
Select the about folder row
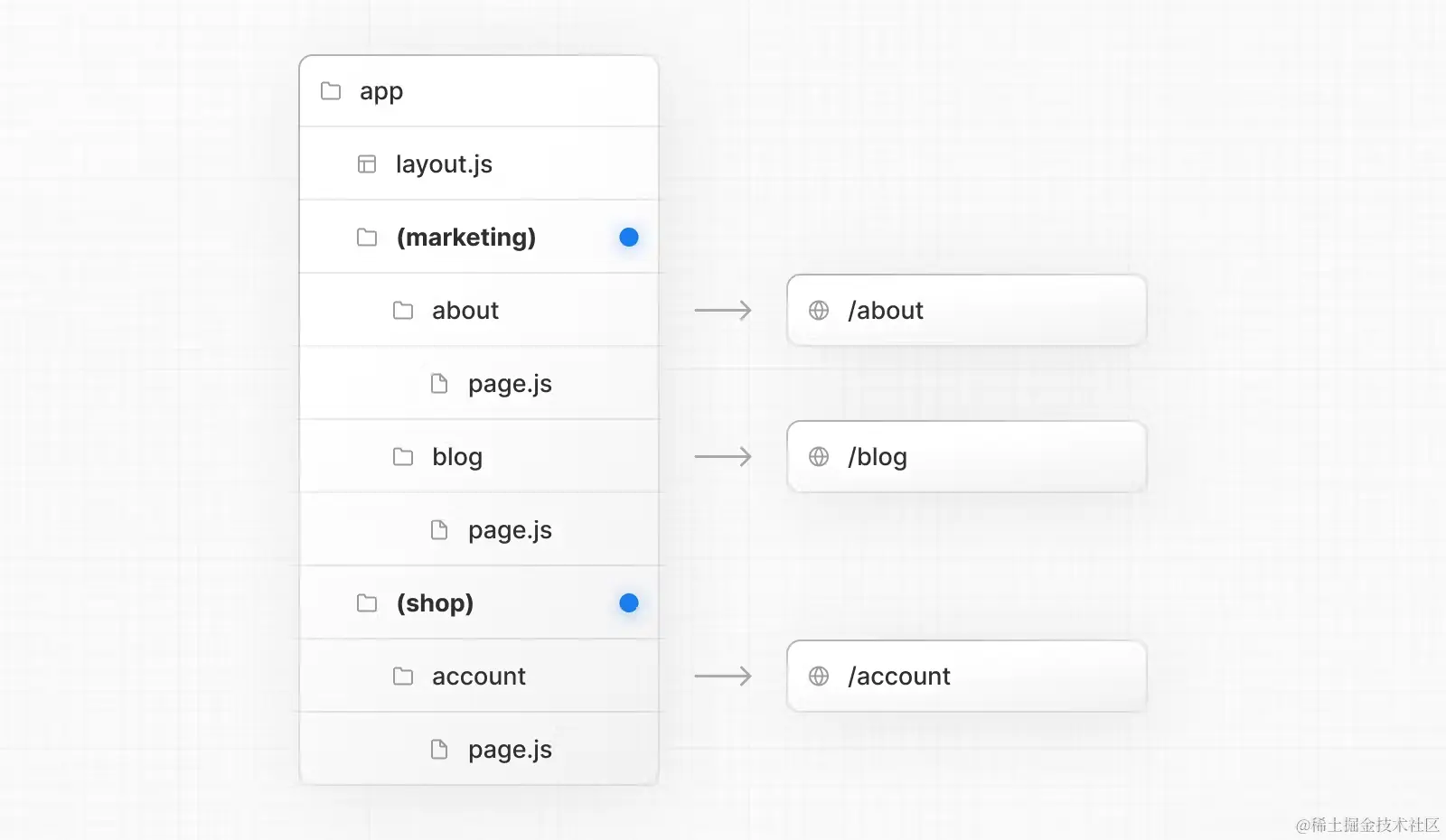pos(479,311)
